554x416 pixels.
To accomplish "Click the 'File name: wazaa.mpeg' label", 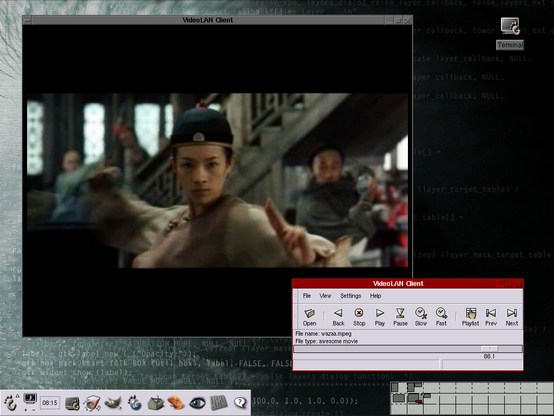I will point(323,334).
